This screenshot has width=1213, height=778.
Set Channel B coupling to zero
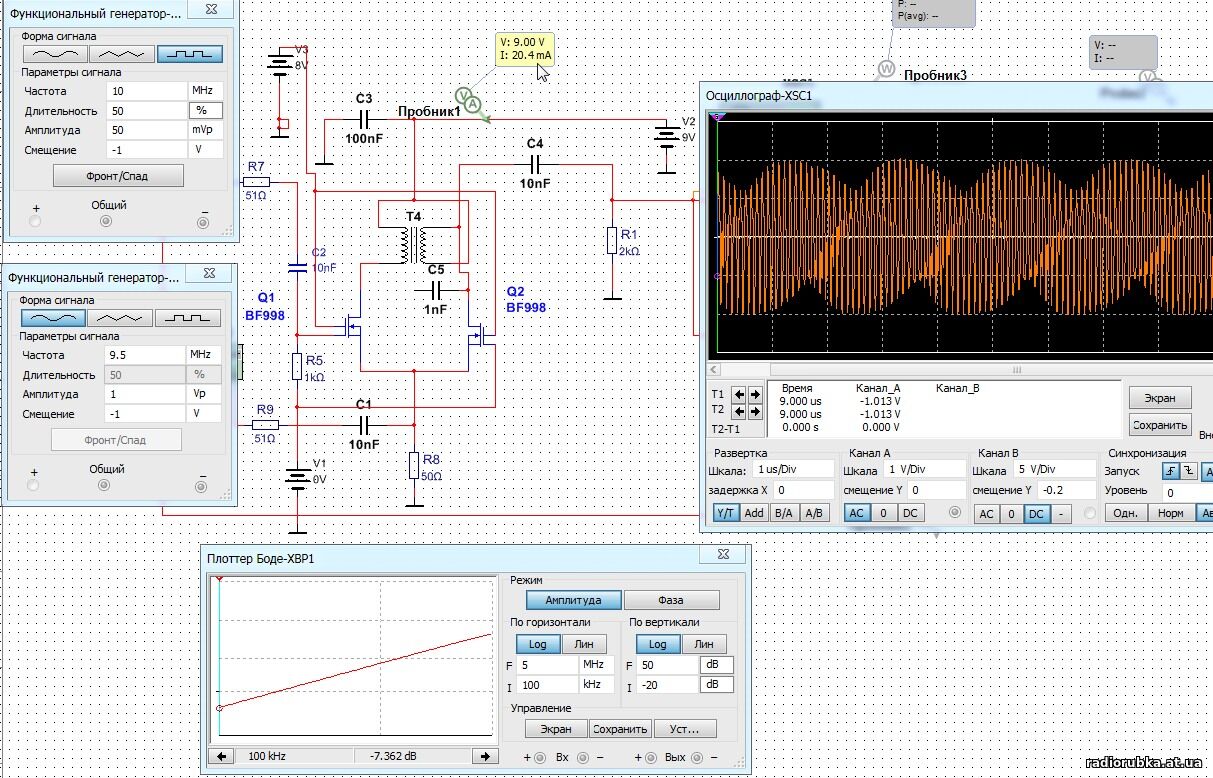click(1011, 513)
